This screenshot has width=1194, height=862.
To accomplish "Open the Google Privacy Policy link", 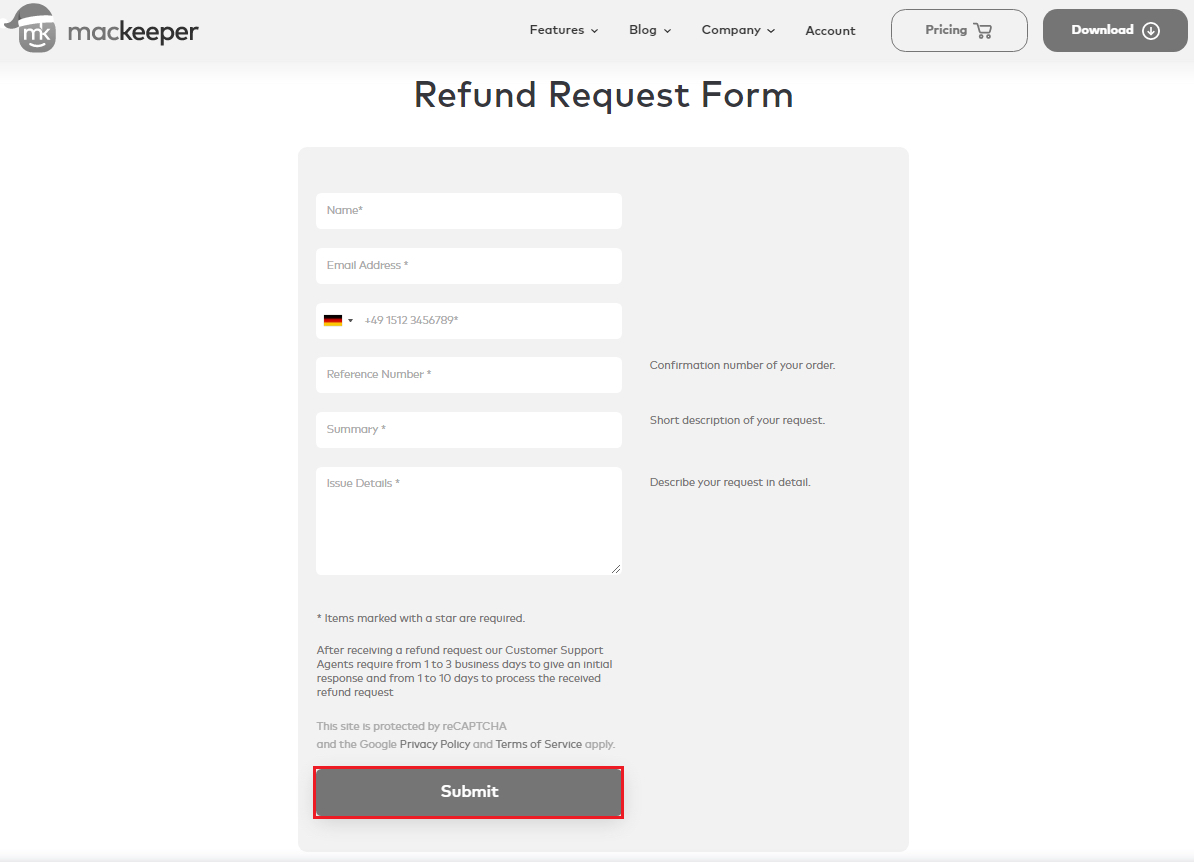I will [435, 744].
